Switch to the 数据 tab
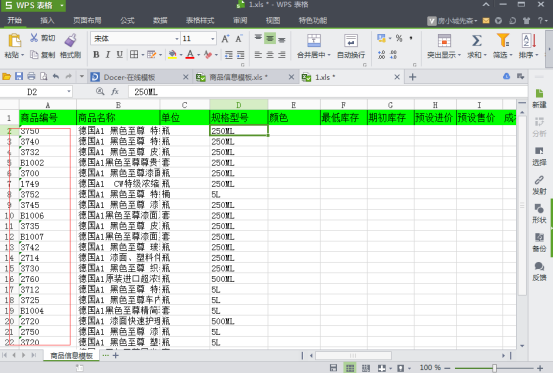The width and height of the screenshot is (553, 373). [x=160, y=20]
